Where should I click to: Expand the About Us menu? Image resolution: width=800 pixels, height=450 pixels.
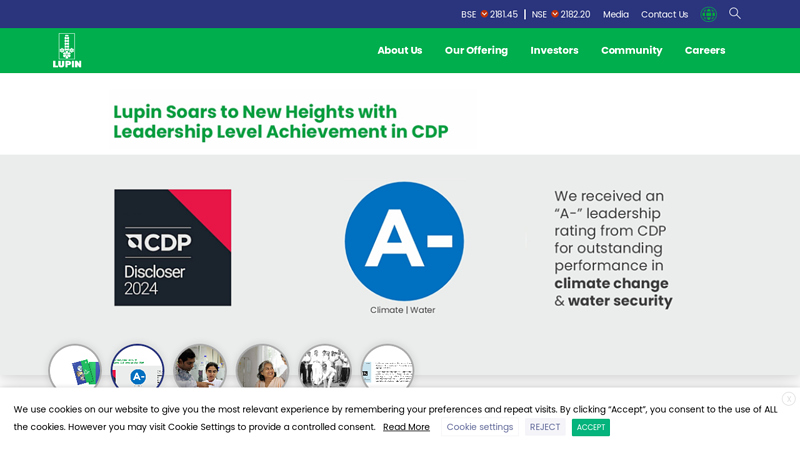[x=399, y=50]
